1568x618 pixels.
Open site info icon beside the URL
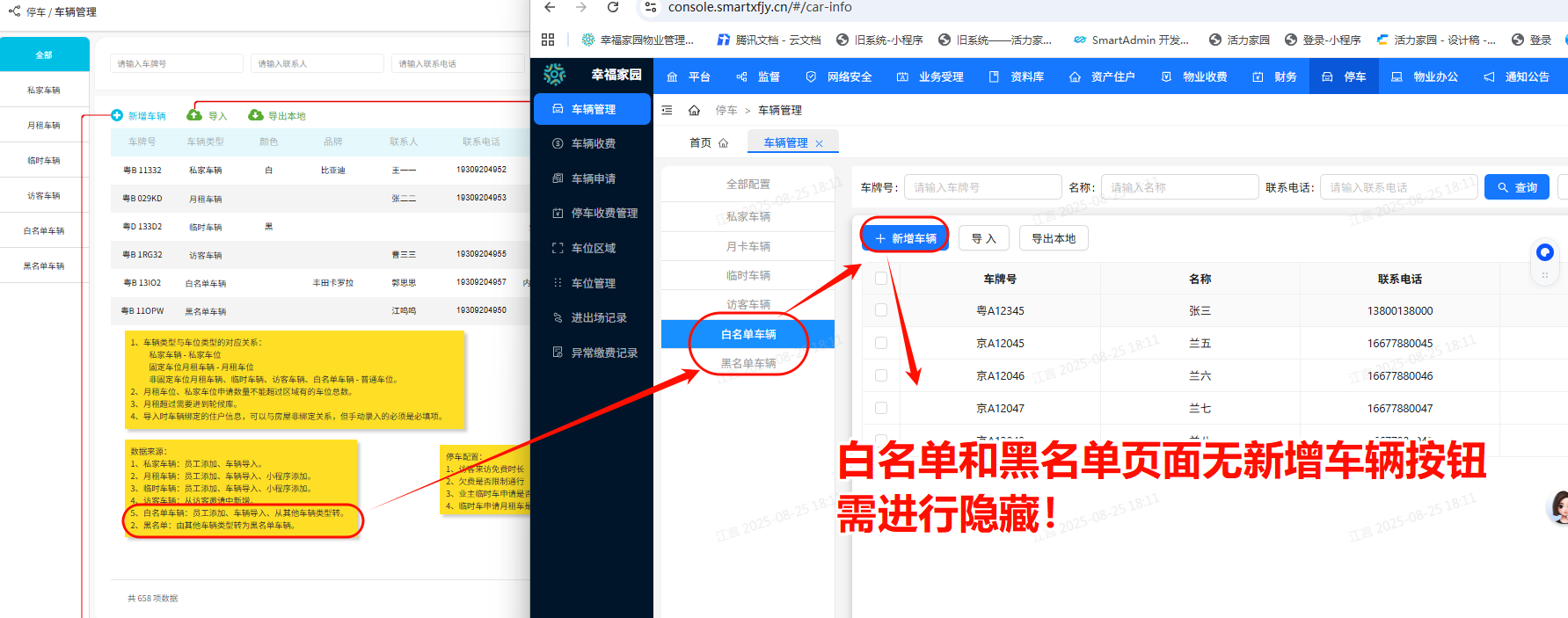pos(651,7)
